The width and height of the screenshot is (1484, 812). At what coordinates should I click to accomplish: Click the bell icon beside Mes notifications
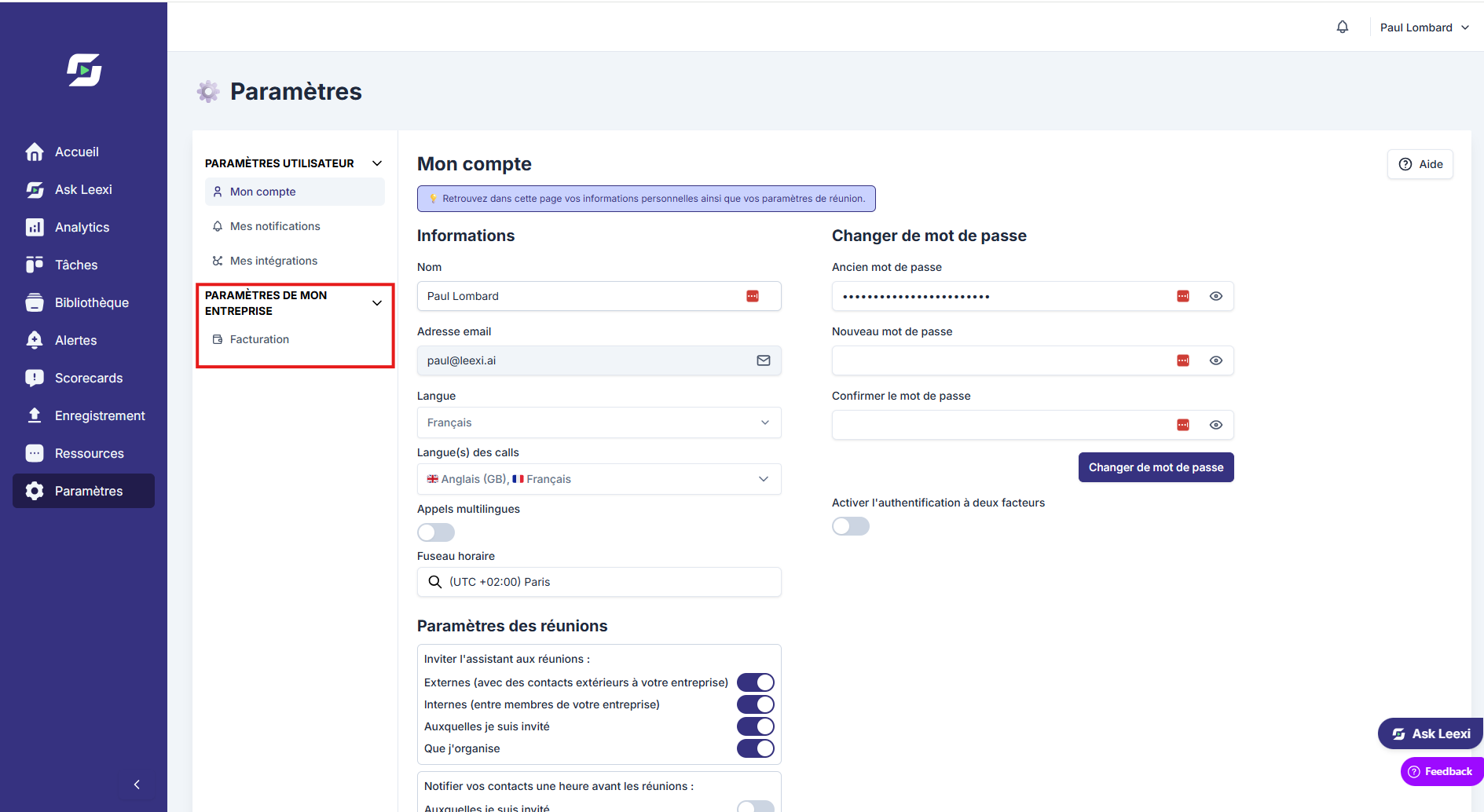click(x=218, y=226)
